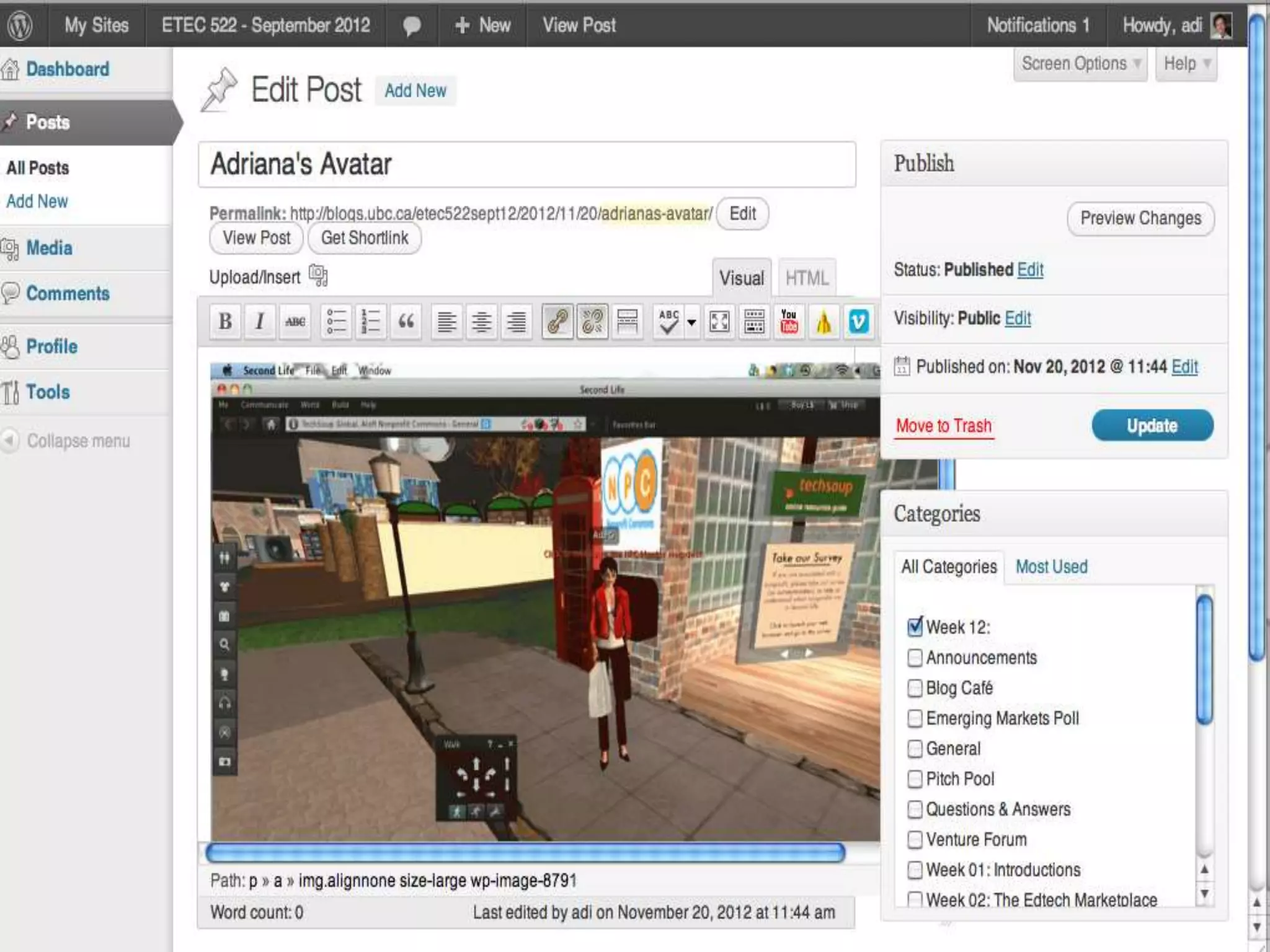The width and height of the screenshot is (1270, 952).
Task: Expand the Help dropdown
Action: point(1186,64)
